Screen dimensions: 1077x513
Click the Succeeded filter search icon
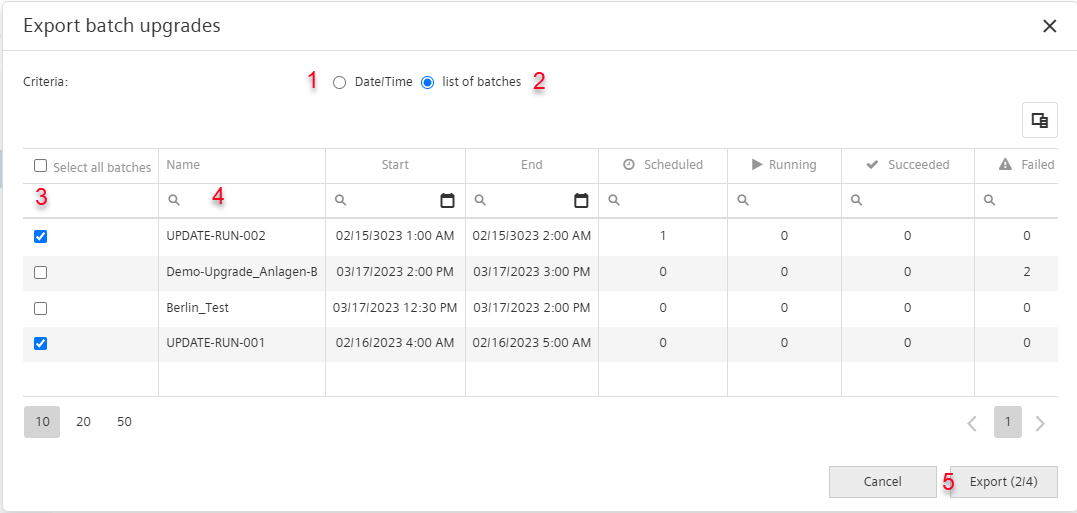(x=857, y=200)
